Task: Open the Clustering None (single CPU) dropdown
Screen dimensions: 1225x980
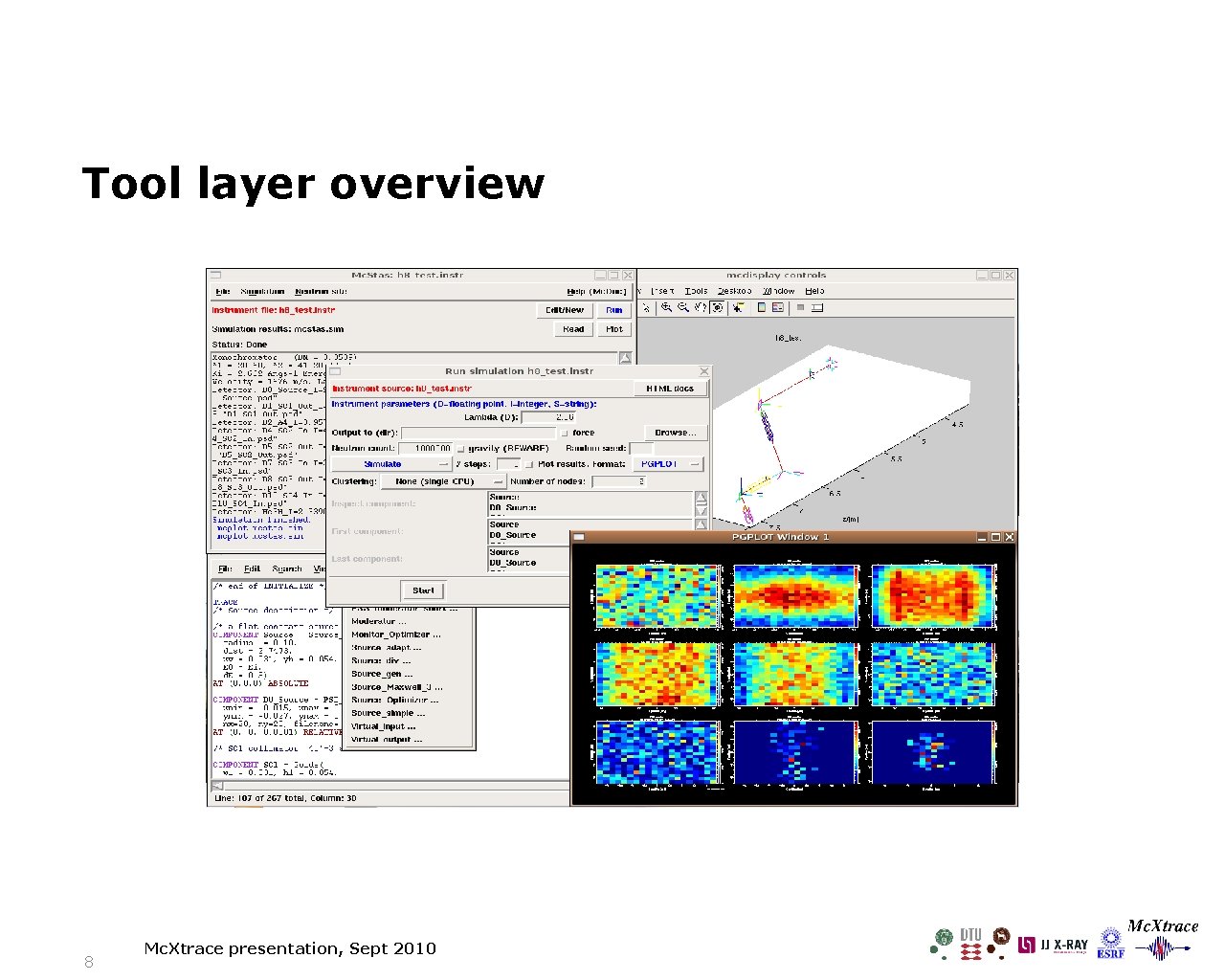Action: (x=443, y=481)
